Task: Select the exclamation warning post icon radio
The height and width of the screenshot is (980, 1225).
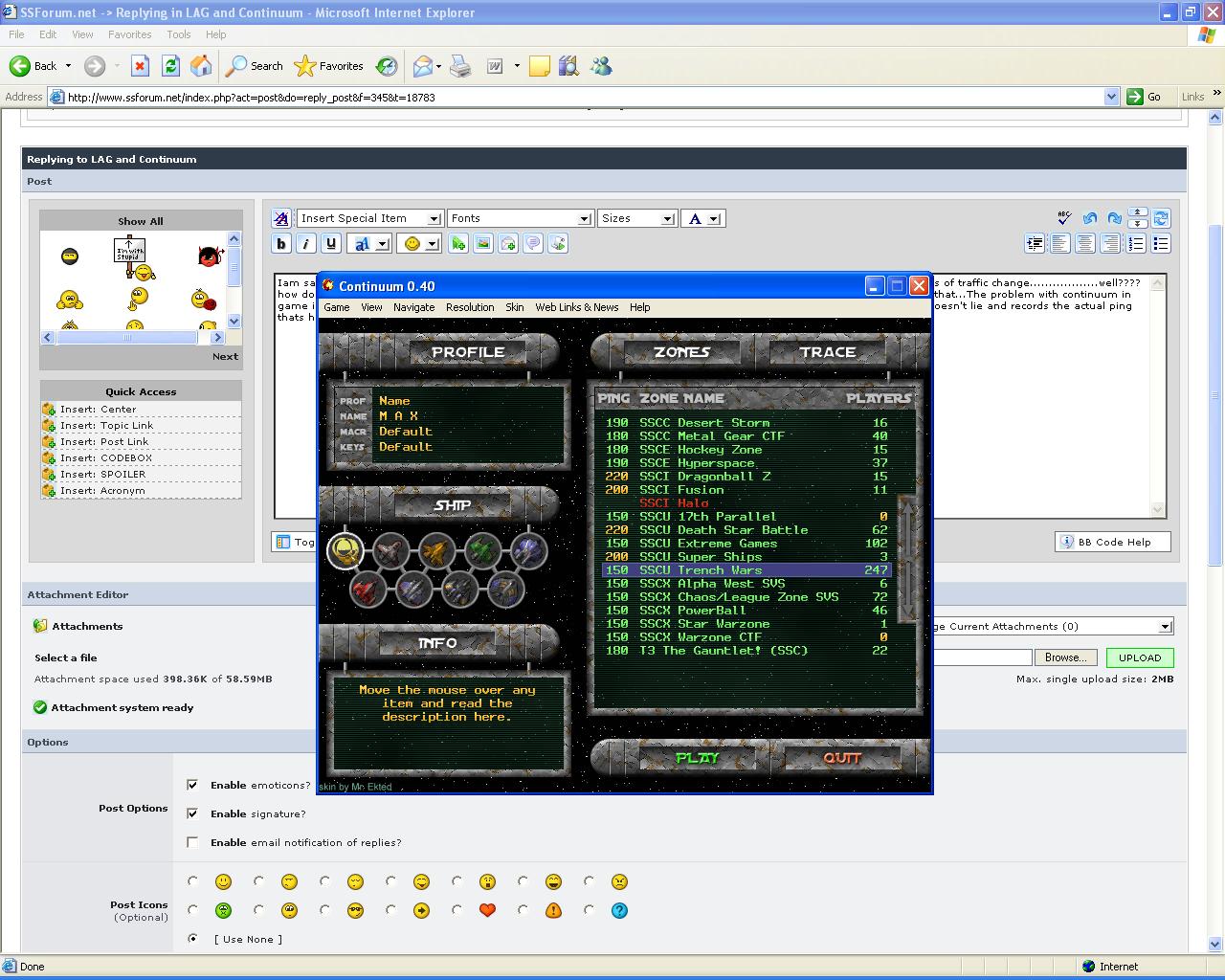Action: (523, 910)
